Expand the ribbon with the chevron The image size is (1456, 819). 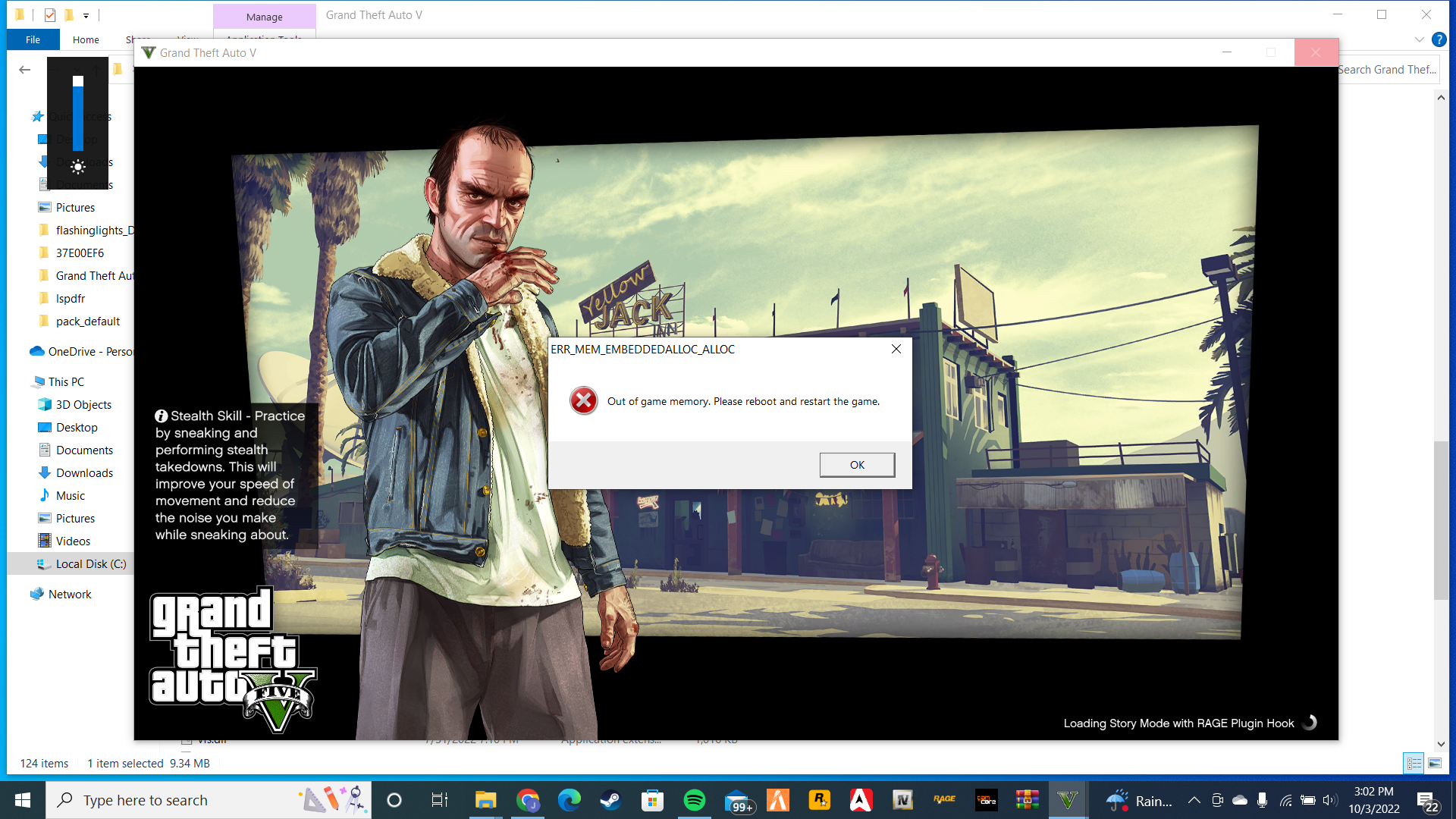click(x=1419, y=39)
